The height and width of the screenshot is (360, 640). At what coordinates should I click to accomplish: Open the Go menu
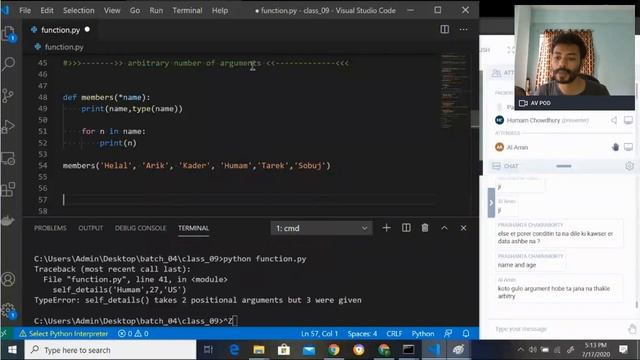135,10
